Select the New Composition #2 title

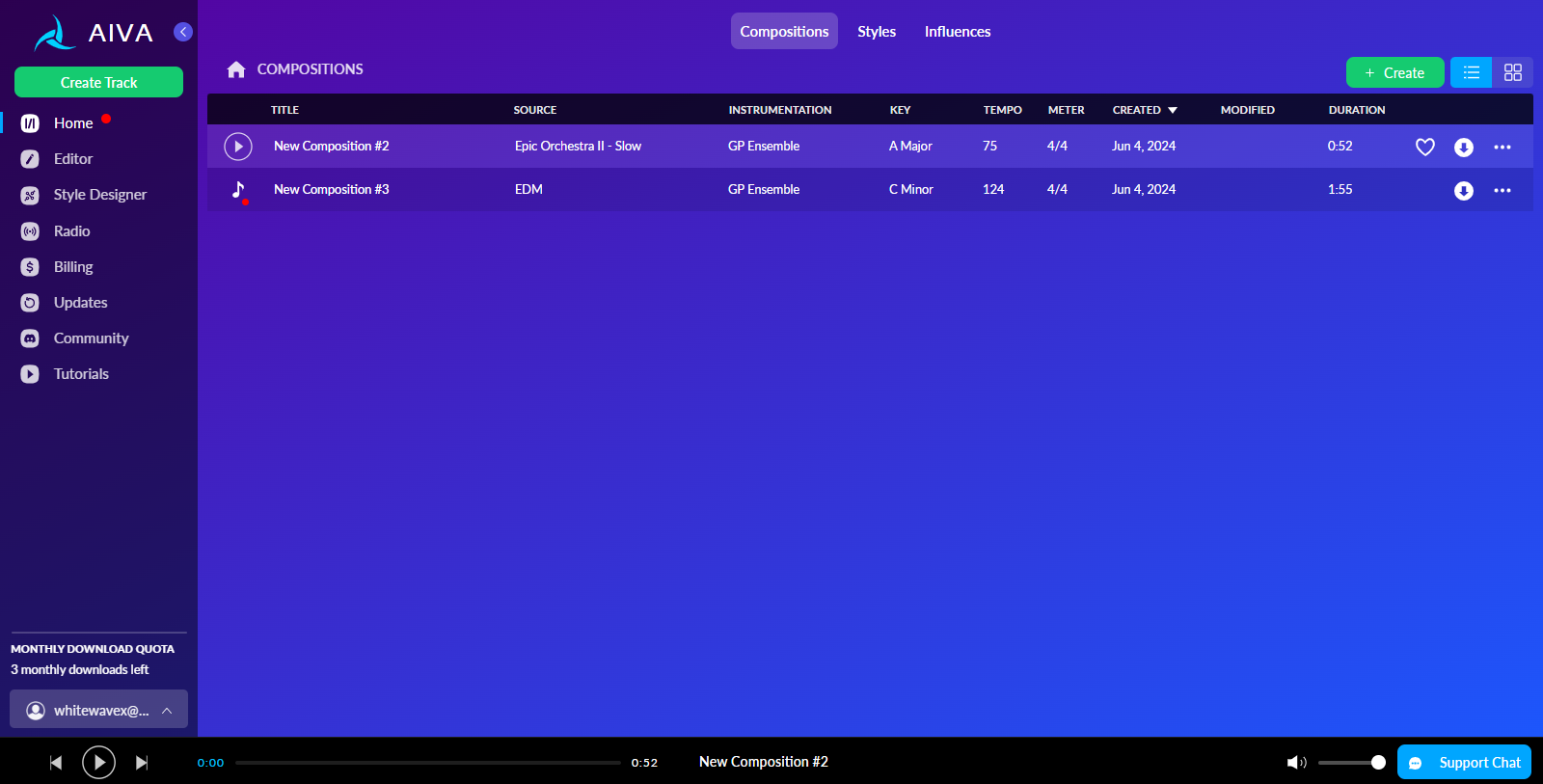click(x=332, y=147)
